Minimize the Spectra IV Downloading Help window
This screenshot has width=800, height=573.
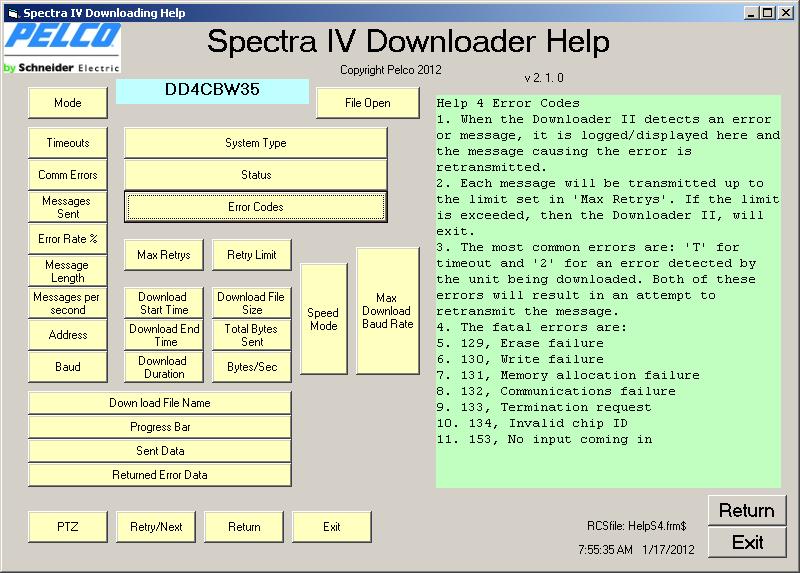point(751,13)
